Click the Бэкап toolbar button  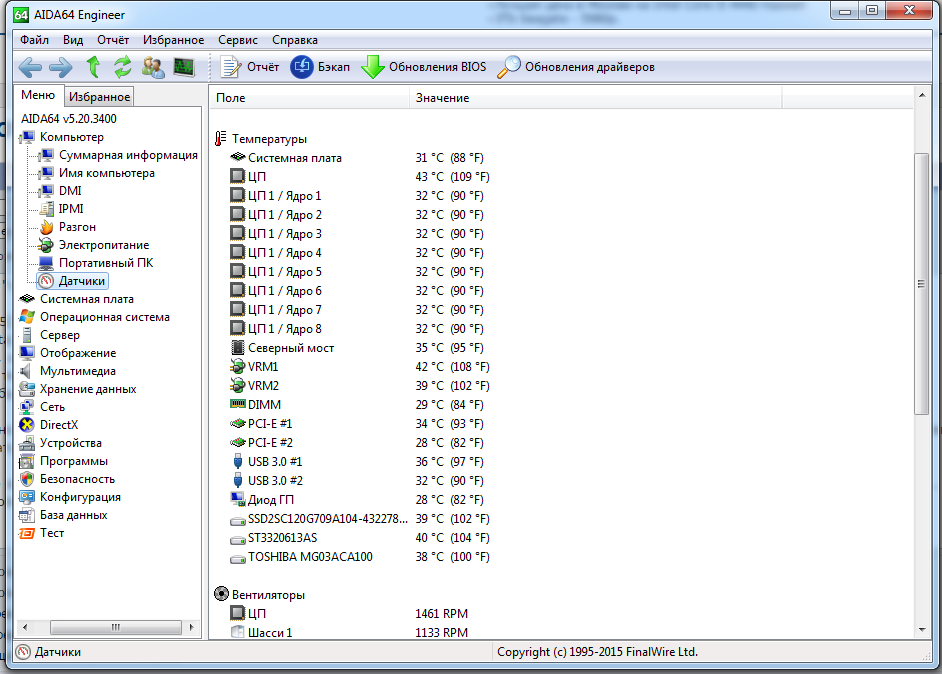click(x=320, y=67)
